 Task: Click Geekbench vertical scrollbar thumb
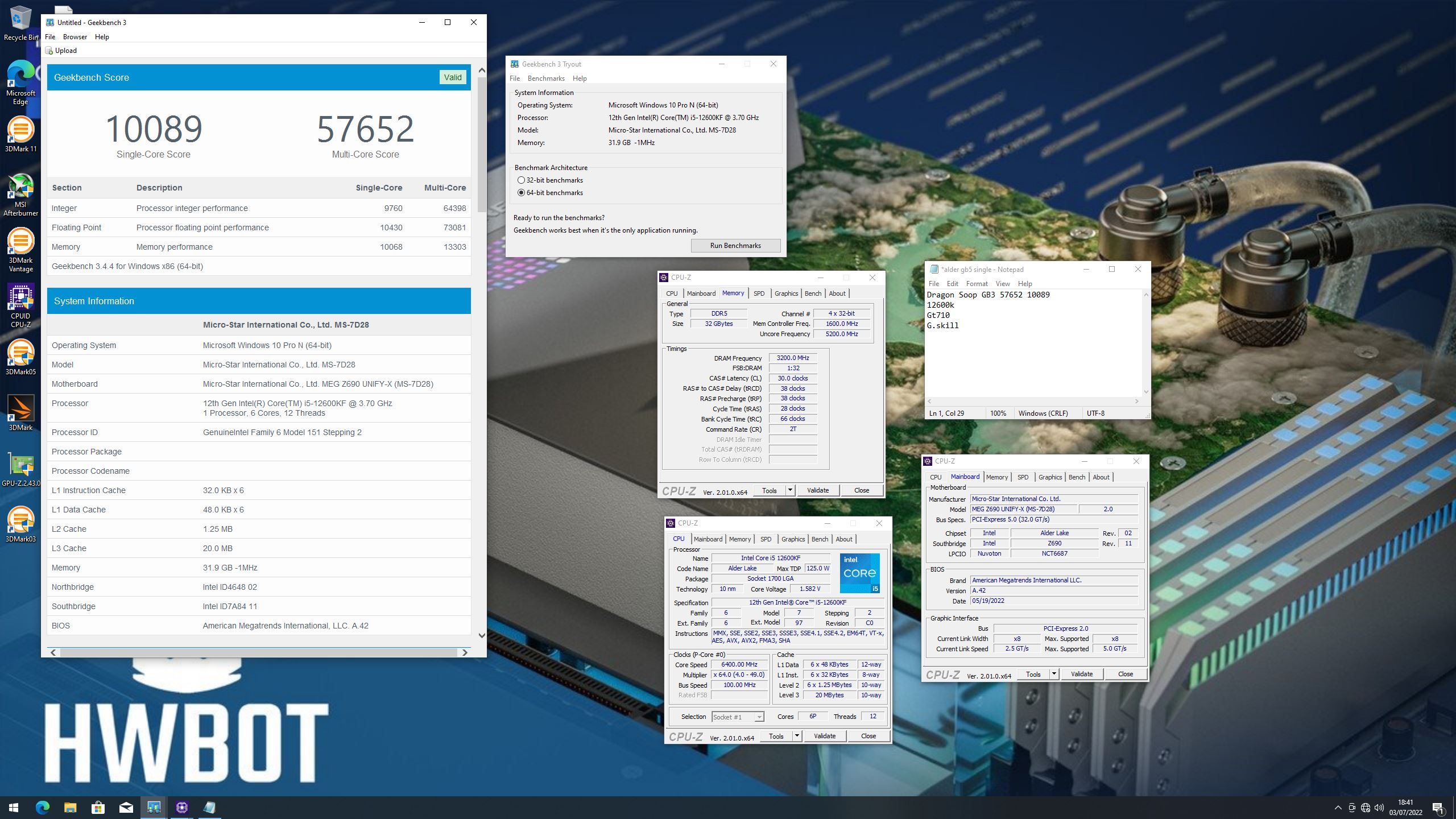pyautogui.click(x=482, y=145)
